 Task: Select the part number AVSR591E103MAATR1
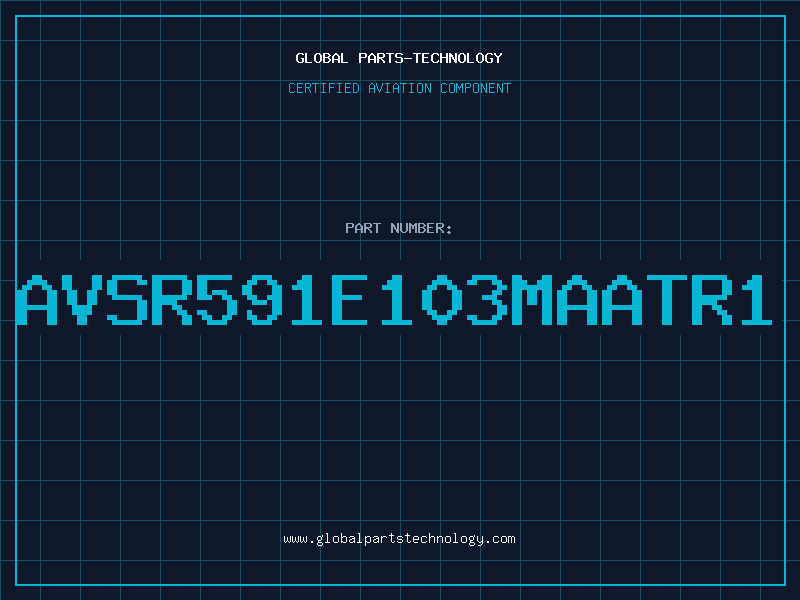point(394,299)
